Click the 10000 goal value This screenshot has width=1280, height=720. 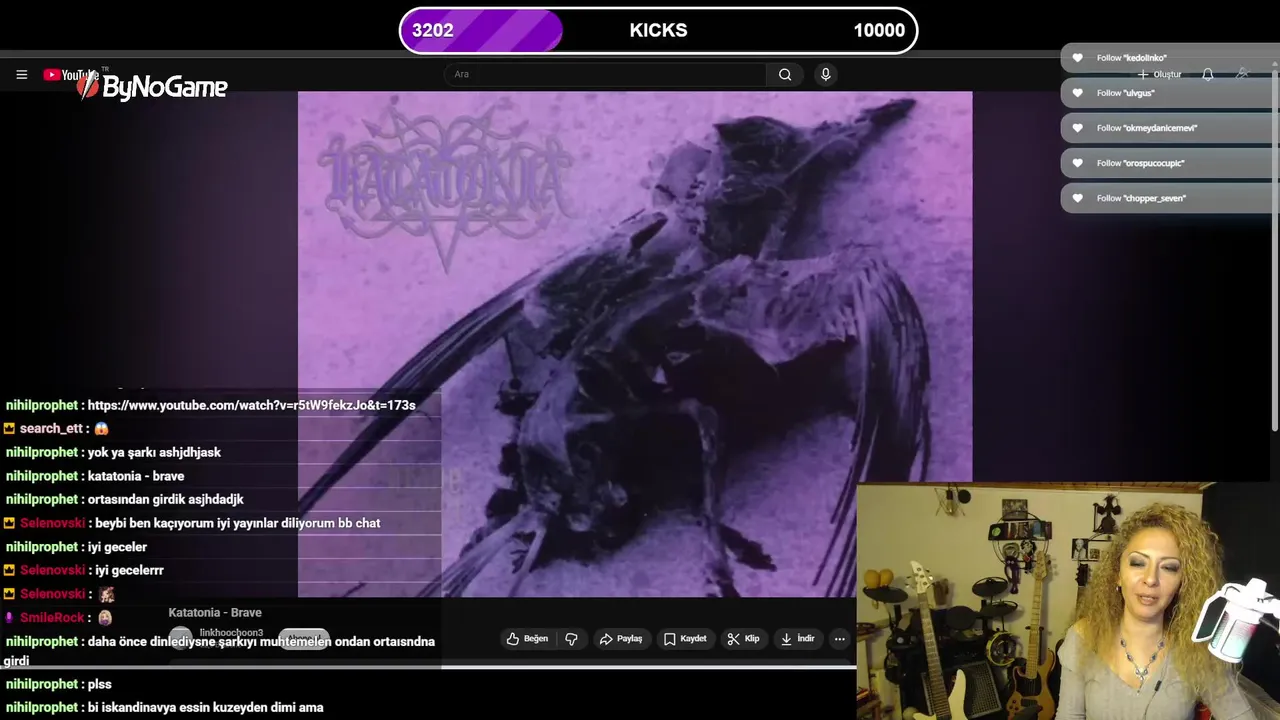[x=879, y=30]
